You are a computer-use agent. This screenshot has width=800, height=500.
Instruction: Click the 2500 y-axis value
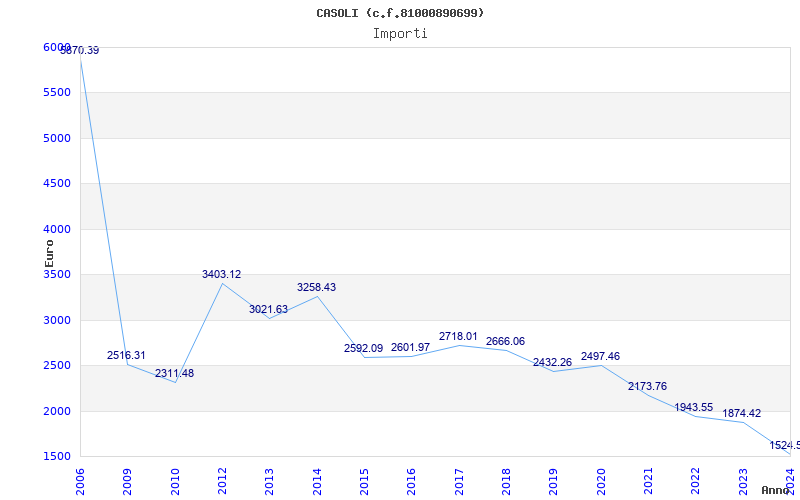click(57, 366)
